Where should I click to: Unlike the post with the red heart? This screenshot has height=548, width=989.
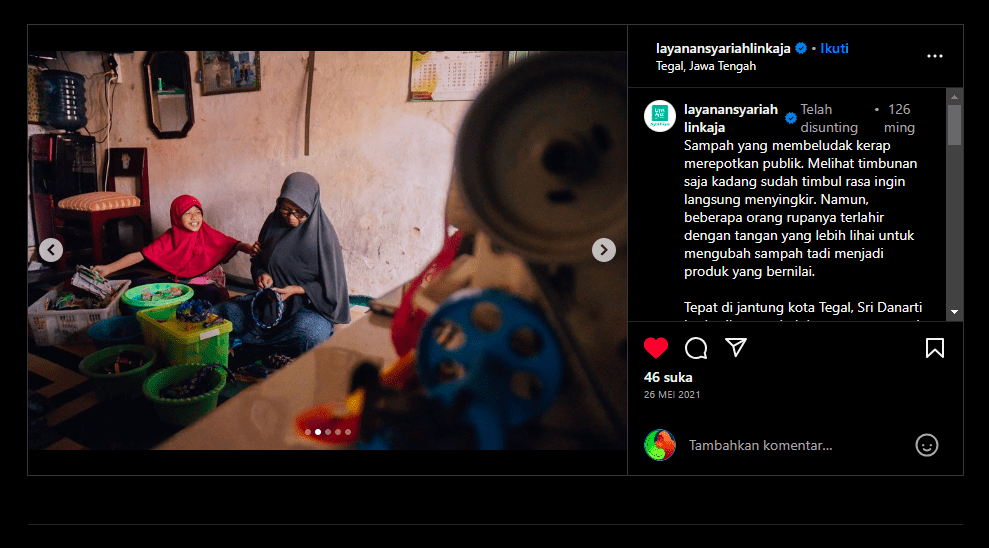tap(656, 348)
